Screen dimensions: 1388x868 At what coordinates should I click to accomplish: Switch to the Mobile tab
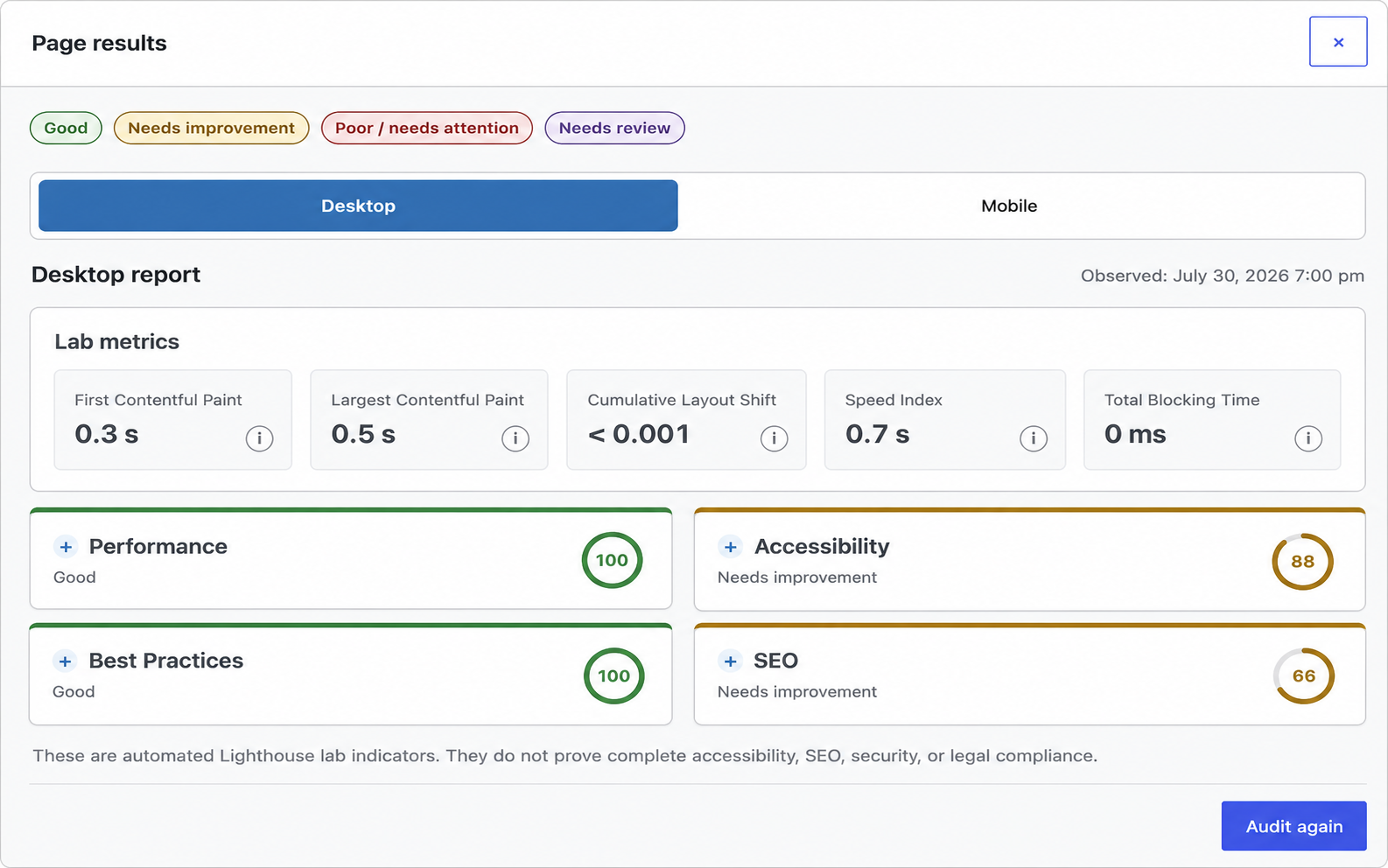1009,206
